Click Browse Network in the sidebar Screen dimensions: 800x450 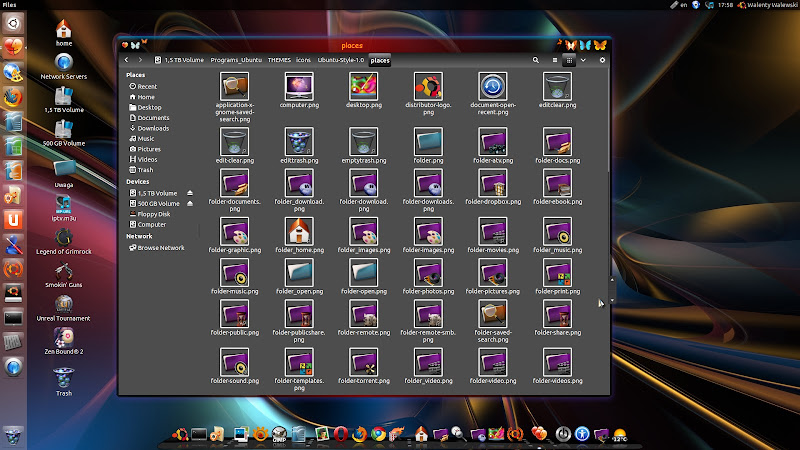pyautogui.click(x=160, y=247)
